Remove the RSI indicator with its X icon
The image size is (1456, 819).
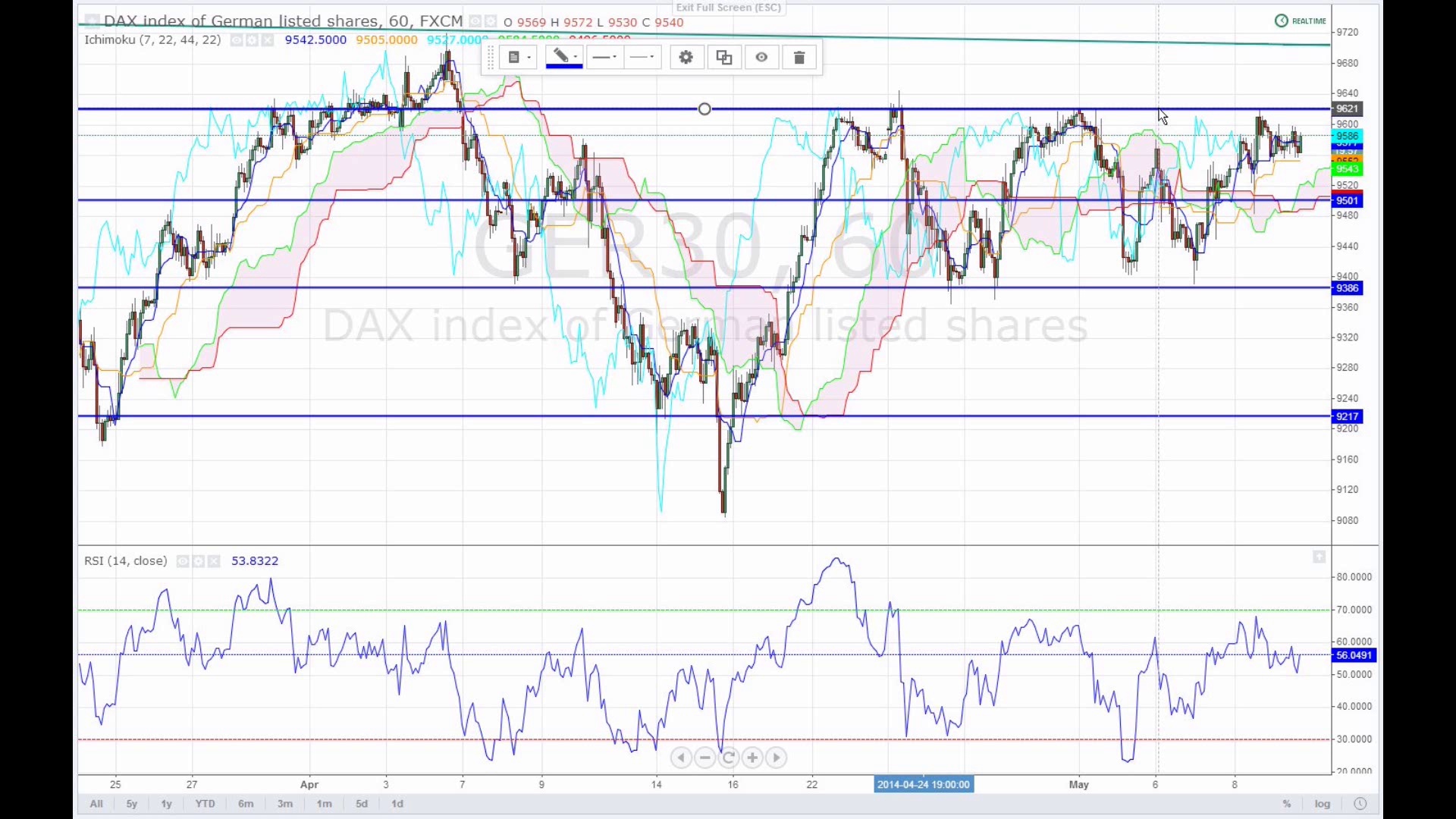pos(214,561)
